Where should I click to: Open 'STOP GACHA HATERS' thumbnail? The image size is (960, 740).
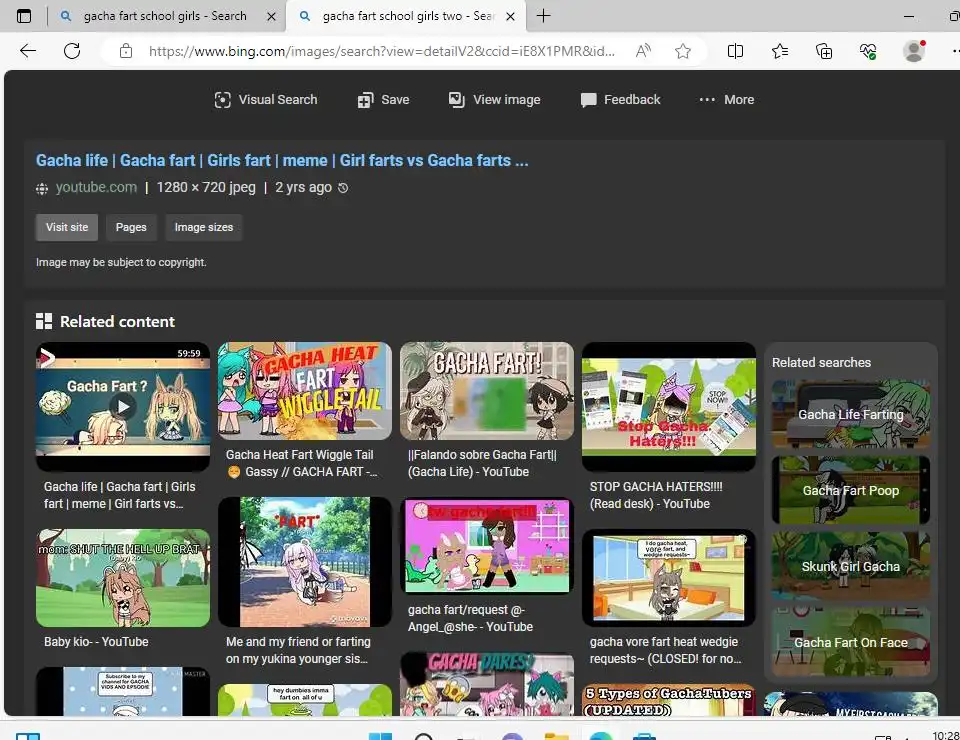click(x=669, y=407)
